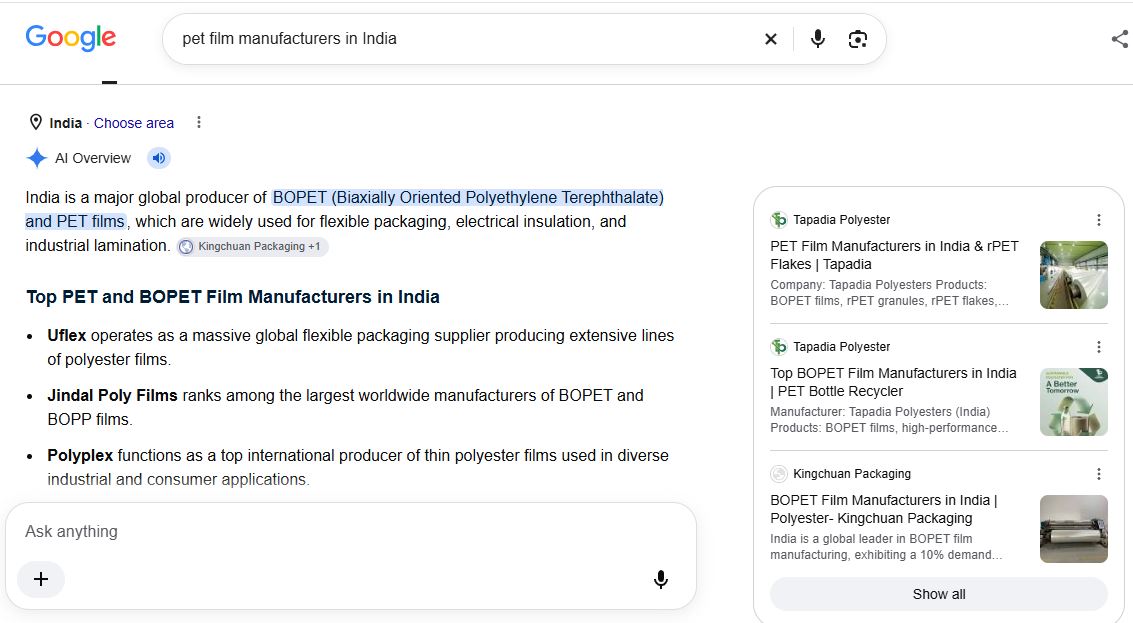Open PET Film Manufacturers in India & rPET Flakes link
Viewport: 1133px width, 623px height.
click(895, 255)
